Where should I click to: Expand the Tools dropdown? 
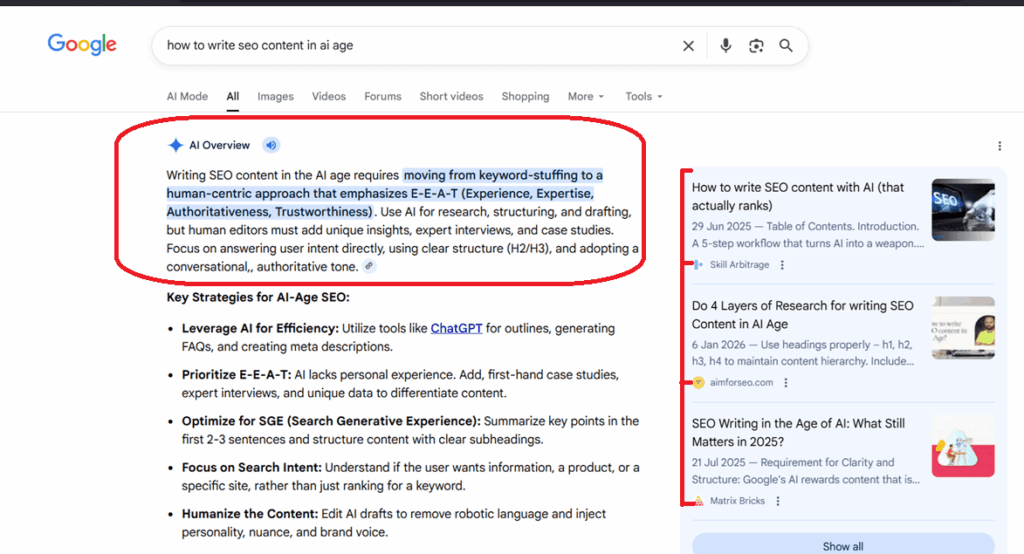[x=644, y=96]
